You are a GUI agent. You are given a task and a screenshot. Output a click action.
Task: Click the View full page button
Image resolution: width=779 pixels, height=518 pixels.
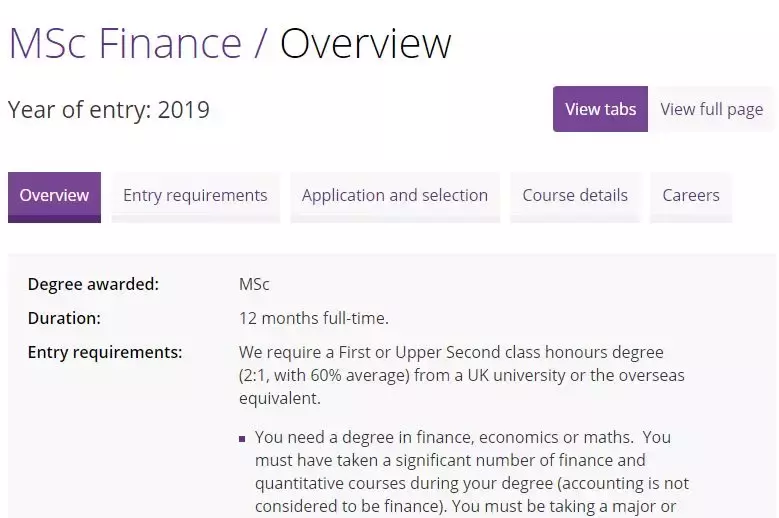(711, 109)
